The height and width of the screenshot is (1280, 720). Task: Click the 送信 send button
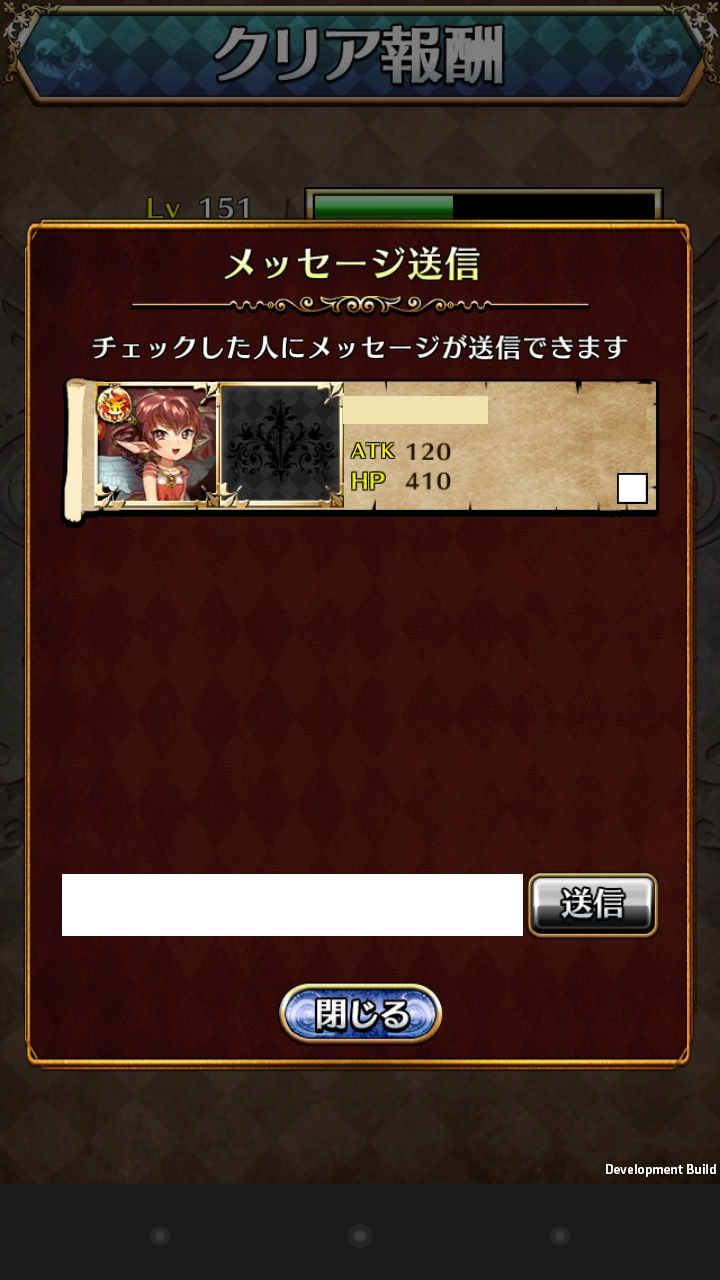click(592, 905)
